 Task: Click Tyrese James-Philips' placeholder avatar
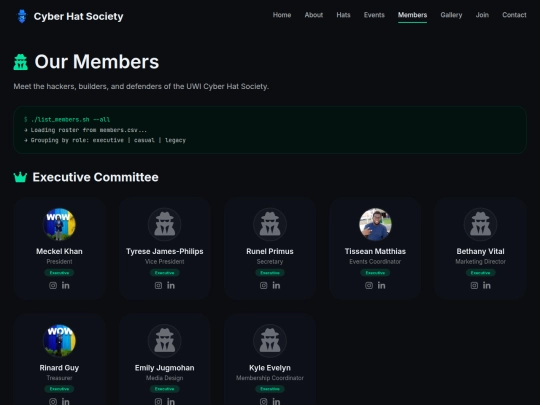pyautogui.click(x=165, y=224)
